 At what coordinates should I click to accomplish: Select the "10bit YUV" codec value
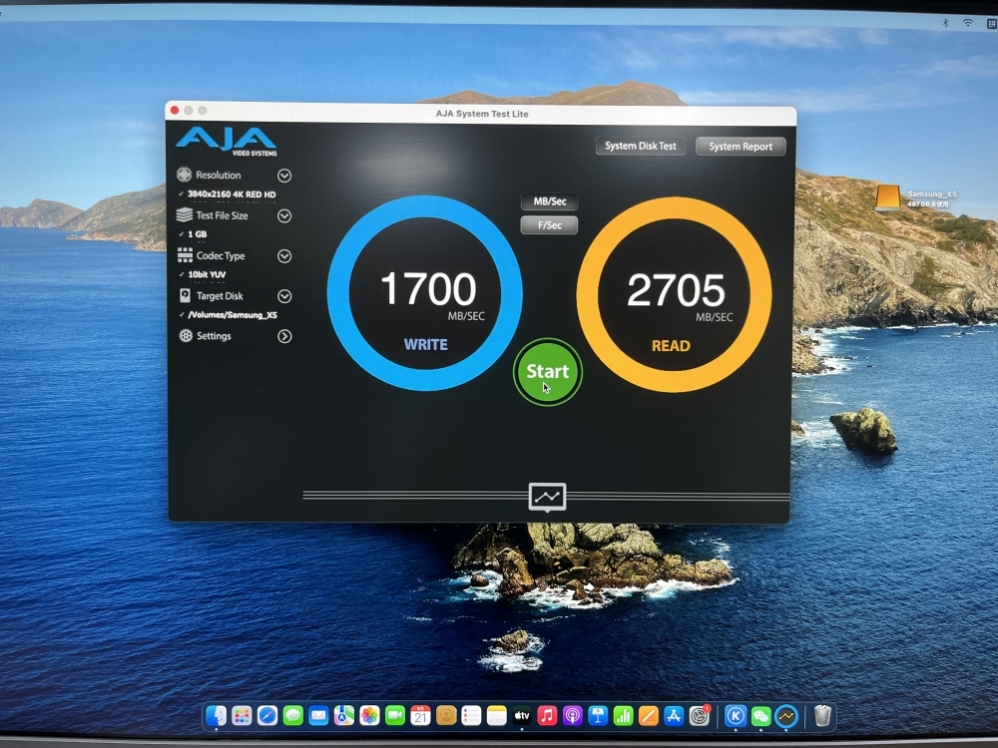(207, 274)
